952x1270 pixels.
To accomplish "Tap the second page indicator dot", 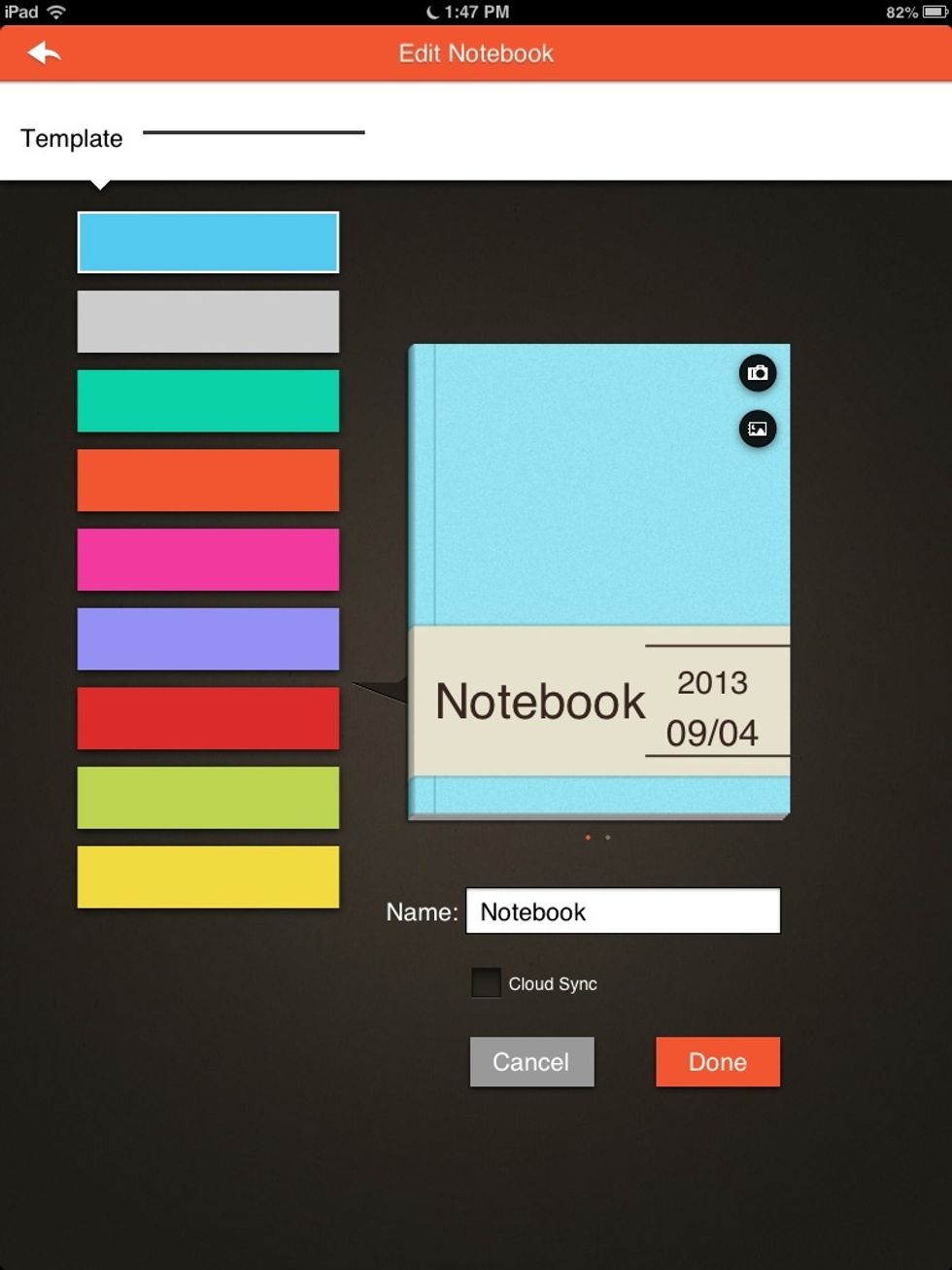I will coord(608,837).
